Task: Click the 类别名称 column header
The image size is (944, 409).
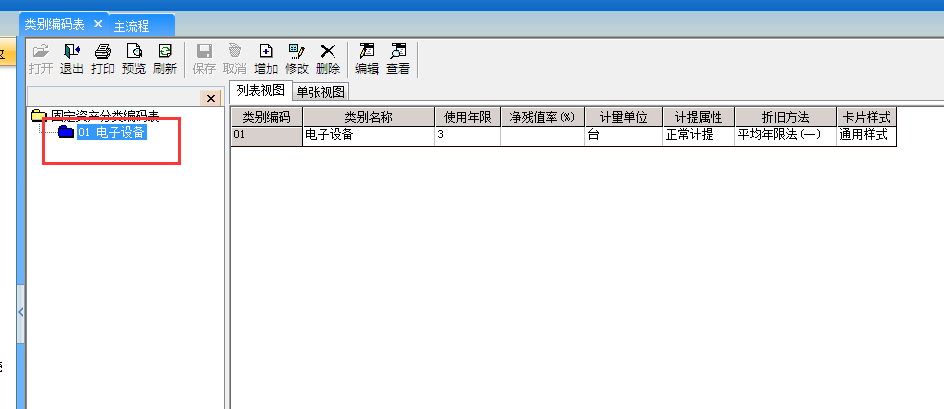Action: tap(368, 117)
